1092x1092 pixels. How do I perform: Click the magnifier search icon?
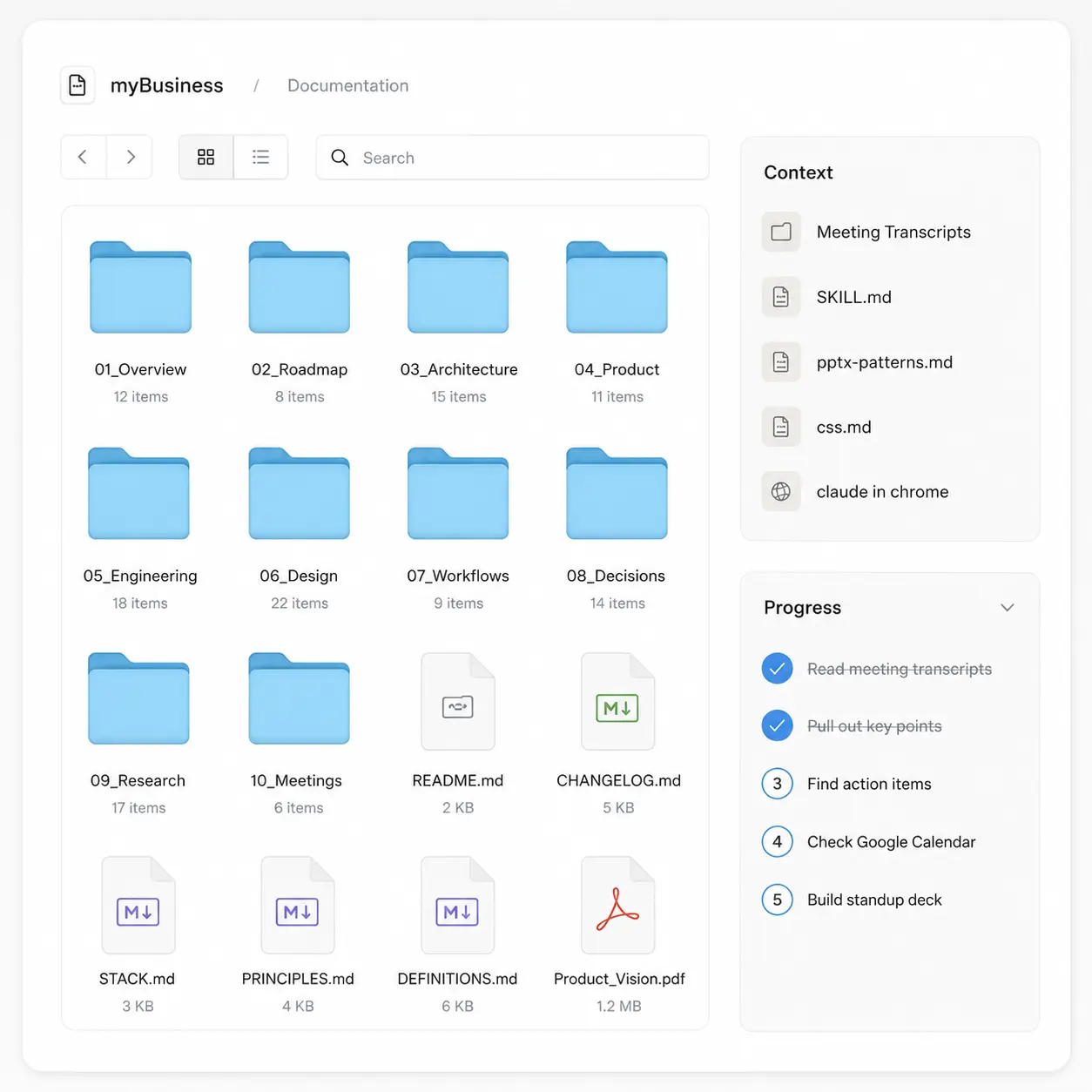pos(340,158)
